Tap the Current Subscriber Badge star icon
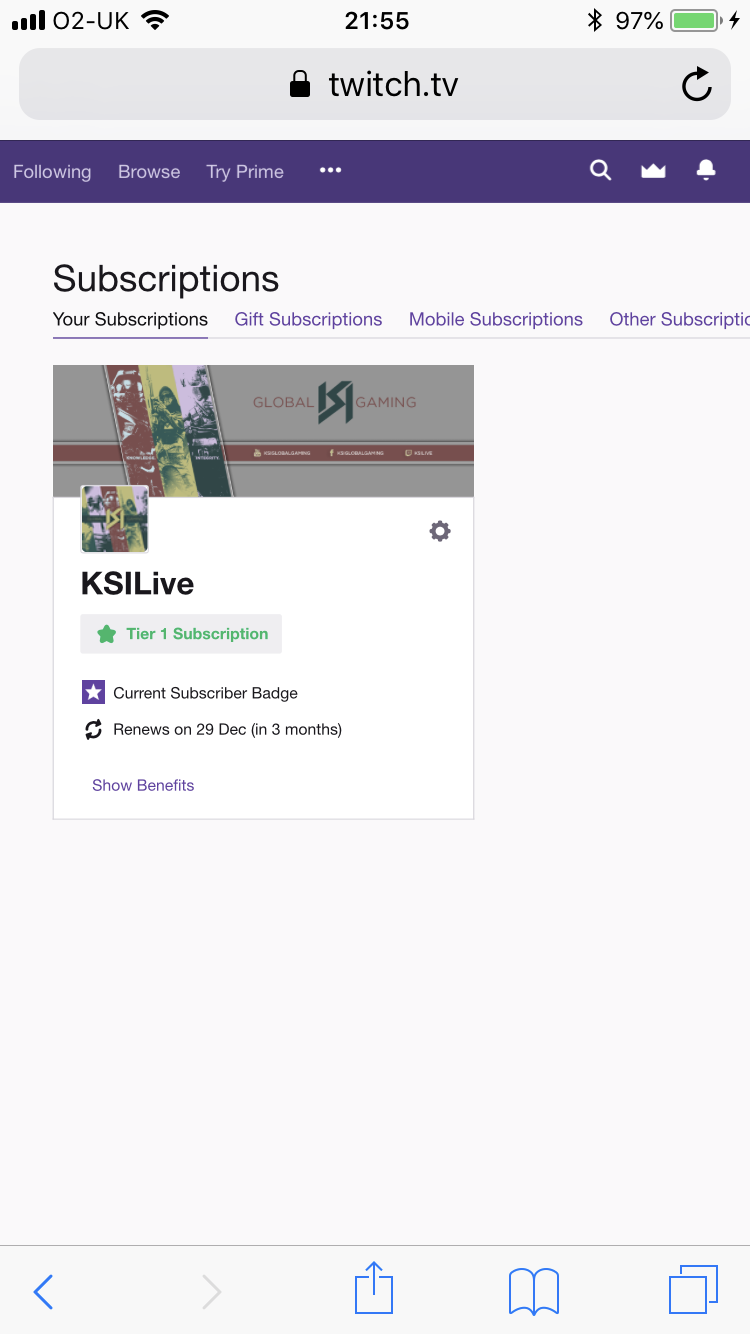 [93, 692]
